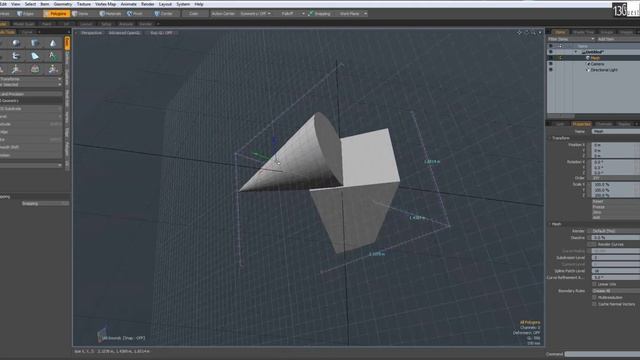Click the first move-transform icon in third row

click(16, 69)
